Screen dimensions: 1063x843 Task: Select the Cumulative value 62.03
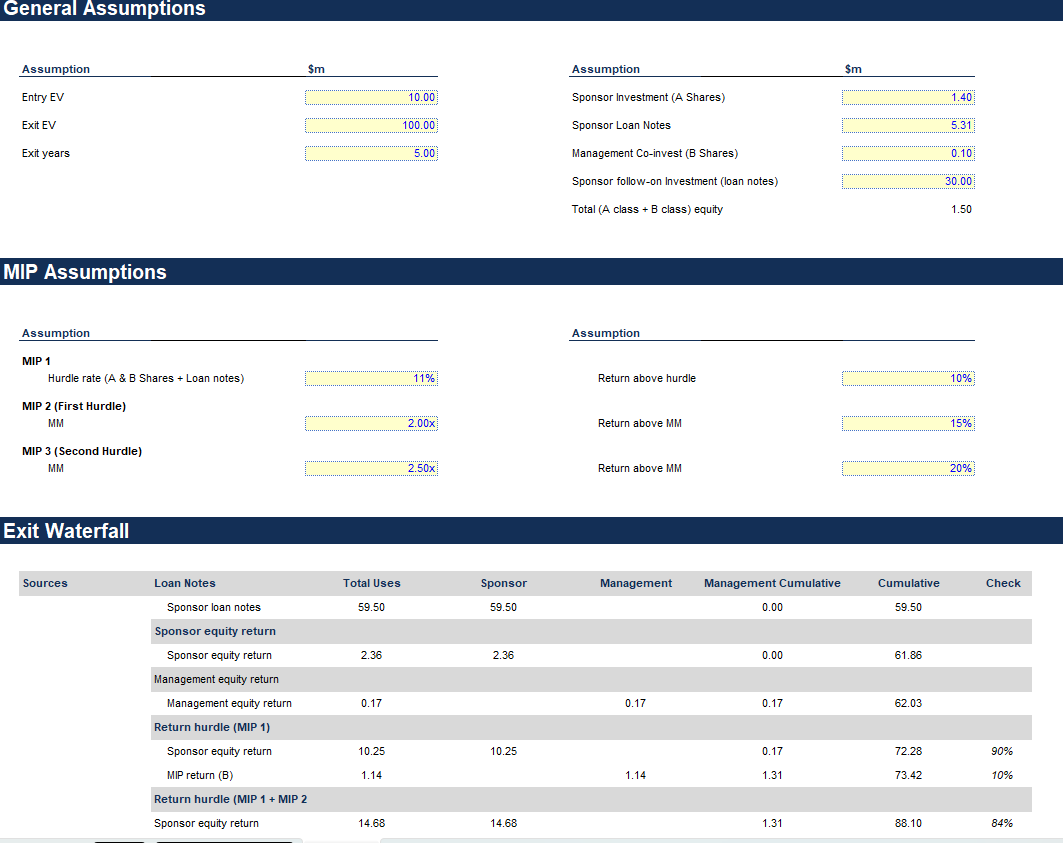point(908,704)
